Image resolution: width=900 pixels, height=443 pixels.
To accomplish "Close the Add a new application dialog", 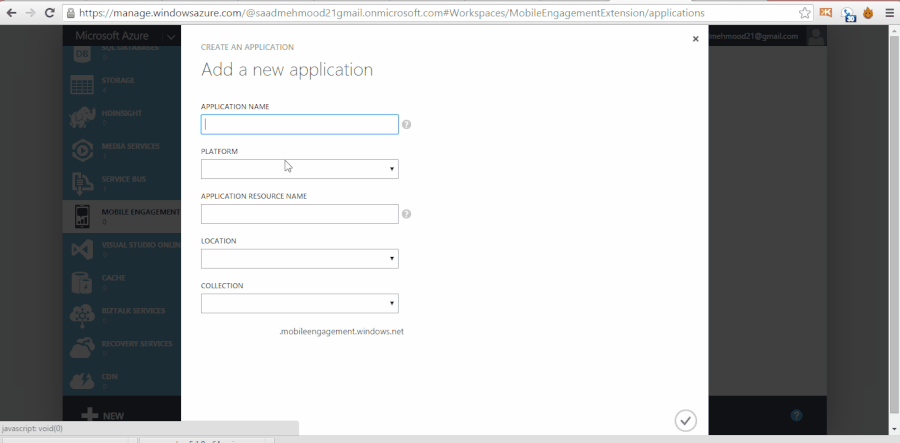I will (x=695, y=39).
